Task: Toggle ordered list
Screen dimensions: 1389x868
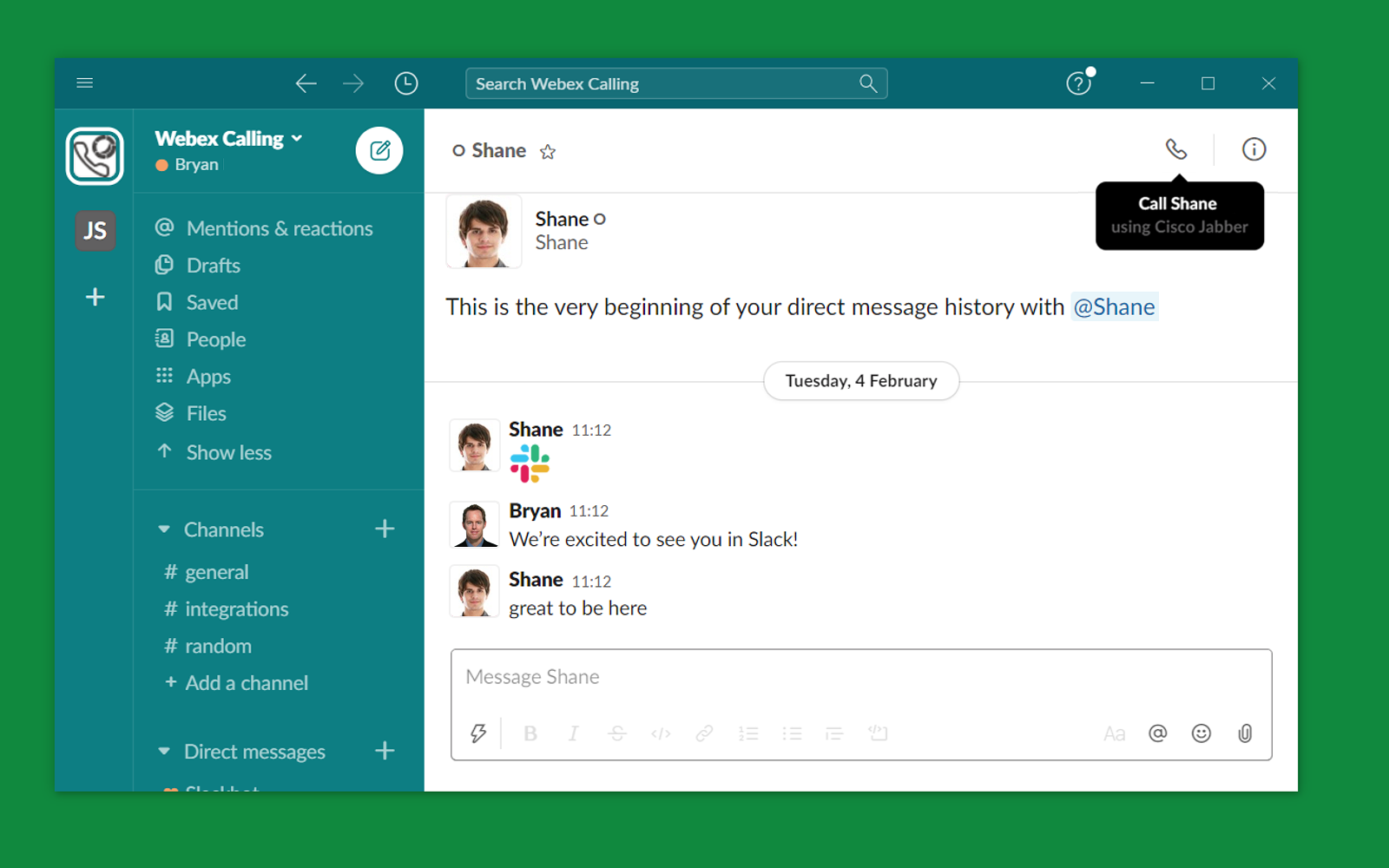Action: tap(748, 733)
